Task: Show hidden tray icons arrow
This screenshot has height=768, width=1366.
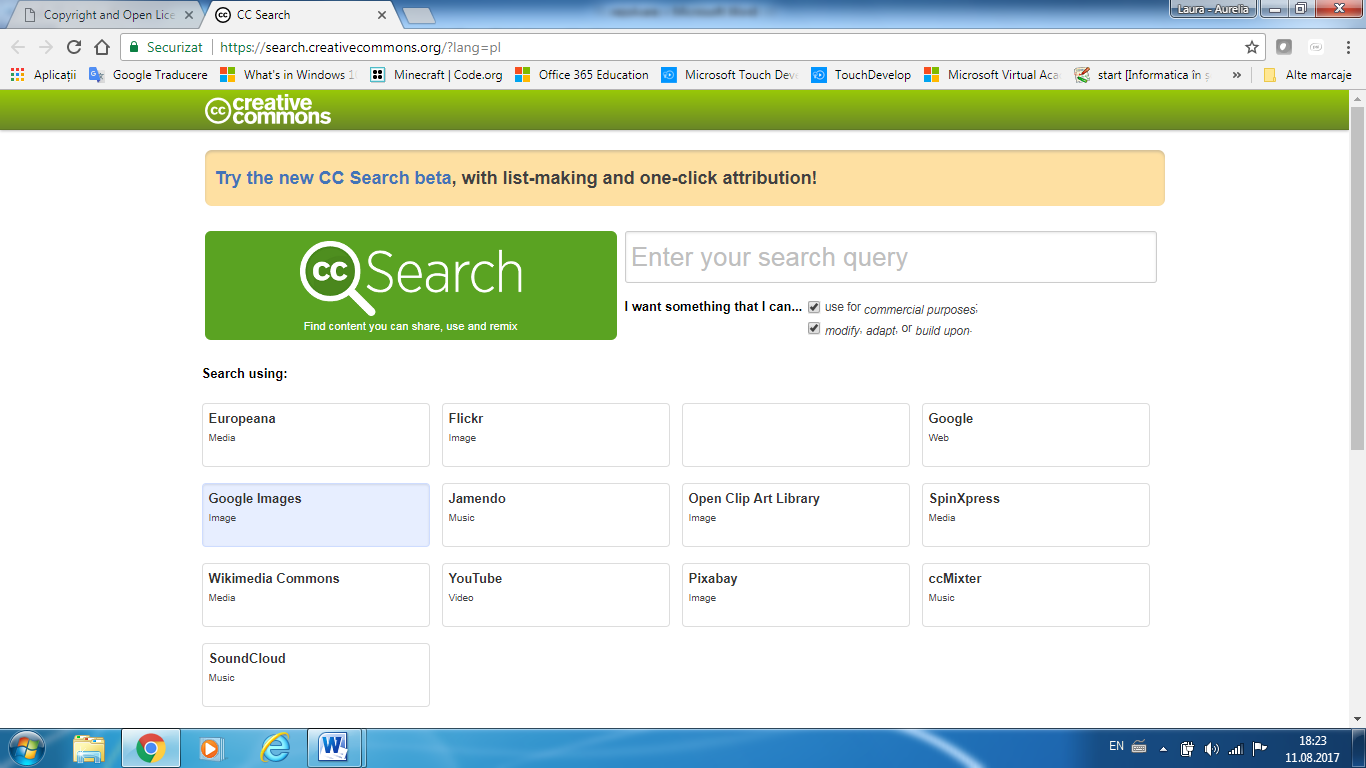Action: point(1163,748)
